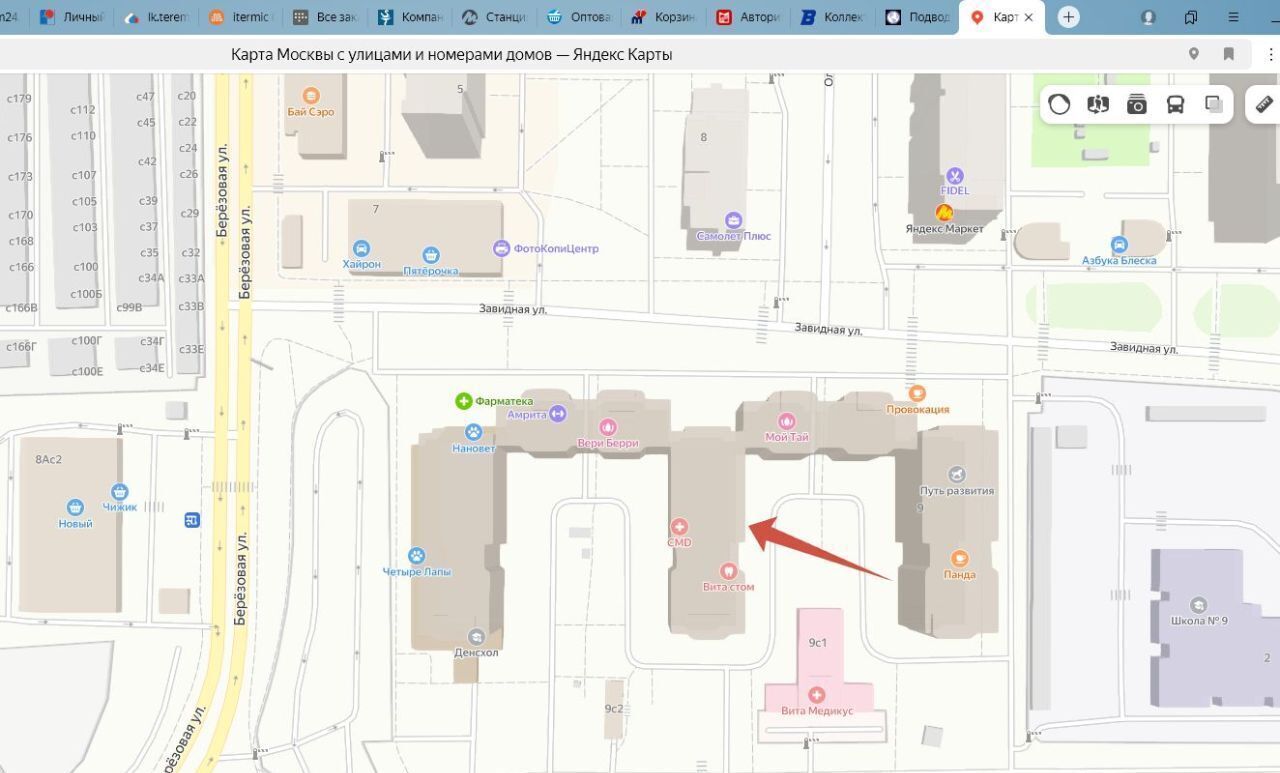Viewport: 1280px width, 773px height.
Task: Click the house number 7 label
Action: 376,209
